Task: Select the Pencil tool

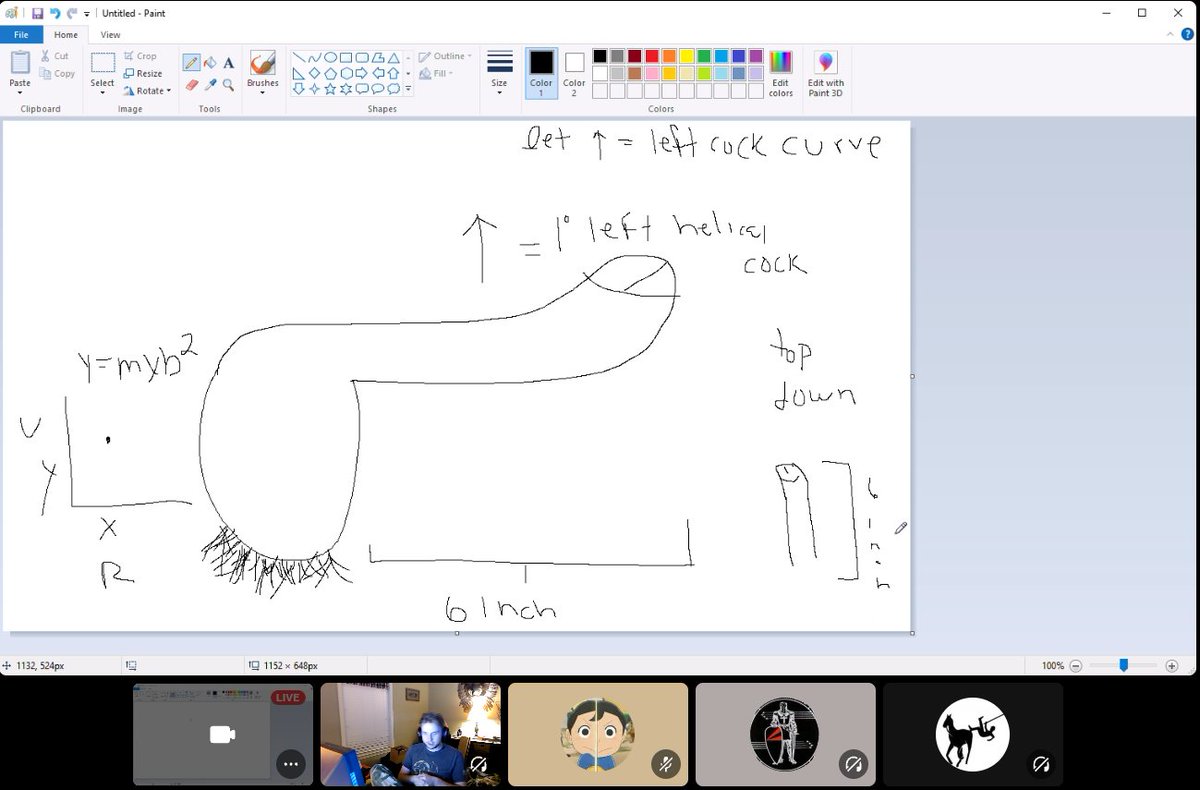Action: point(191,62)
